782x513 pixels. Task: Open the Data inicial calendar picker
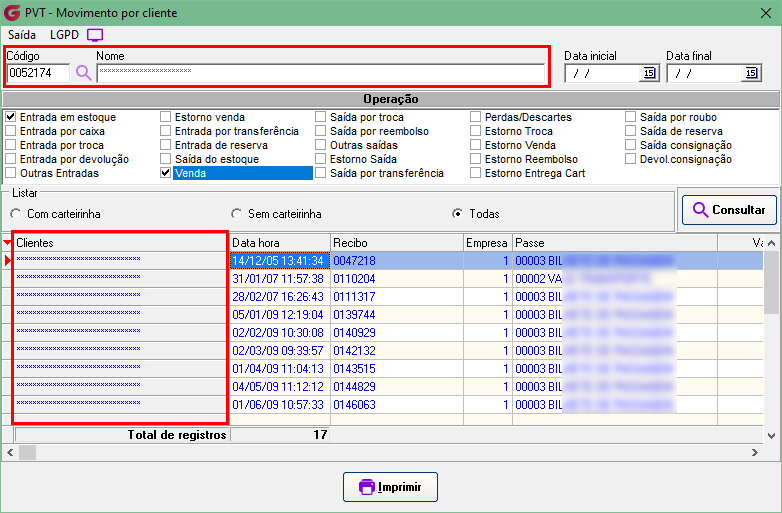click(649, 73)
